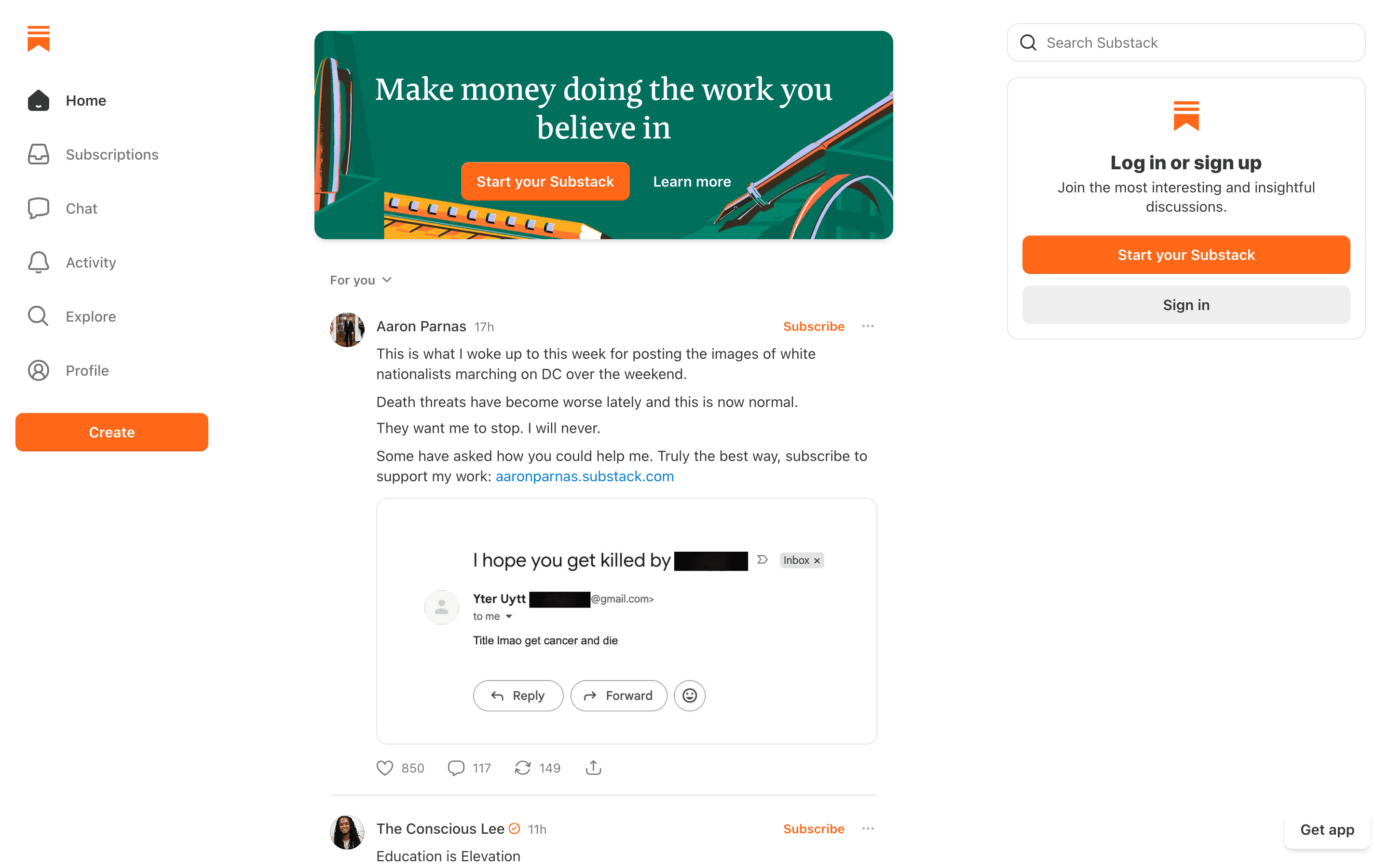Open Aaron Parnas's profile avatar

point(347,329)
